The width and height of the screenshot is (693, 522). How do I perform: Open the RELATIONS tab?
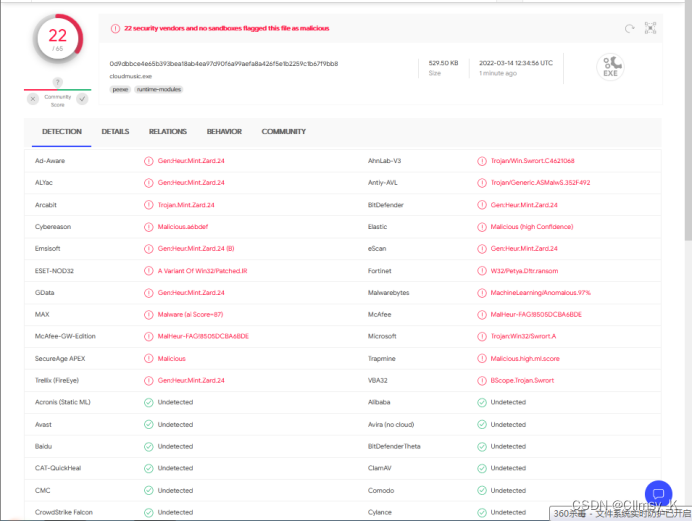tap(168, 132)
